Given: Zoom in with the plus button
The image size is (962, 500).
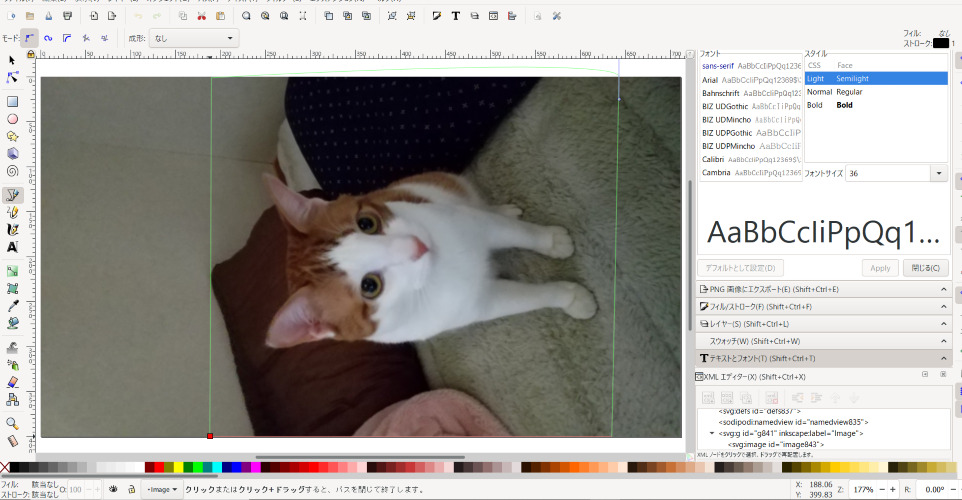Looking at the screenshot, I should pos(893,490).
